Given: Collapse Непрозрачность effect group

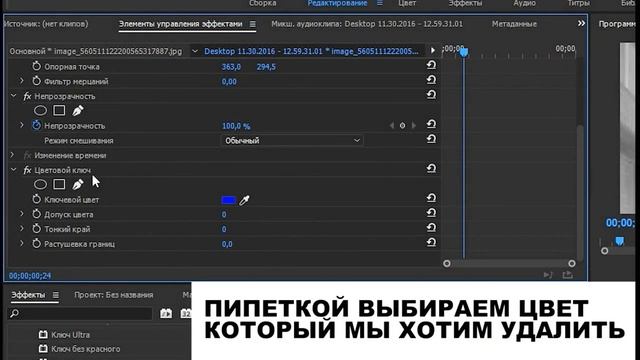Looking at the screenshot, I should [13, 96].
